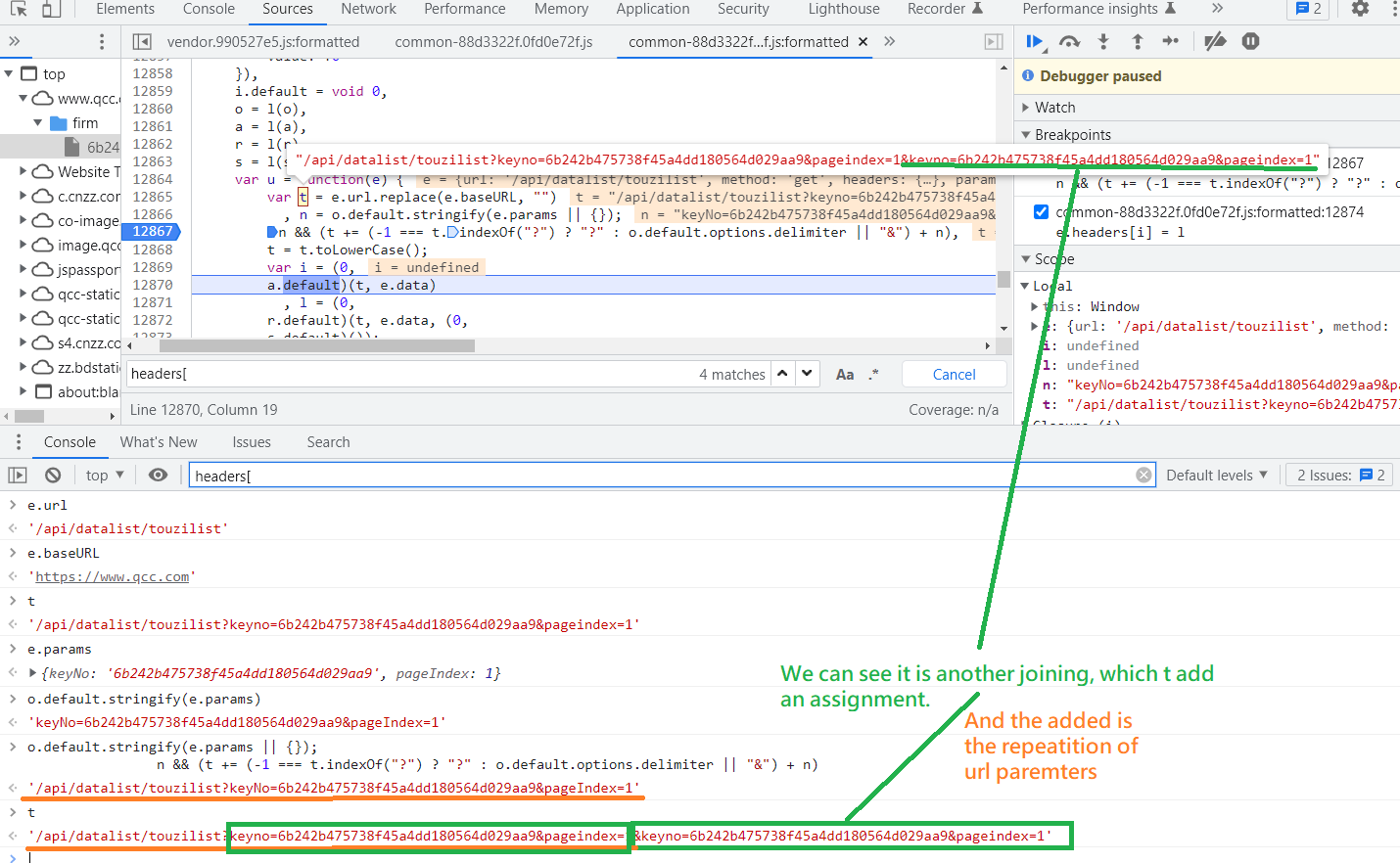Close the common-88d3322f formatted tab
This screenshot has height=863, width=1400.
[861, 42]
